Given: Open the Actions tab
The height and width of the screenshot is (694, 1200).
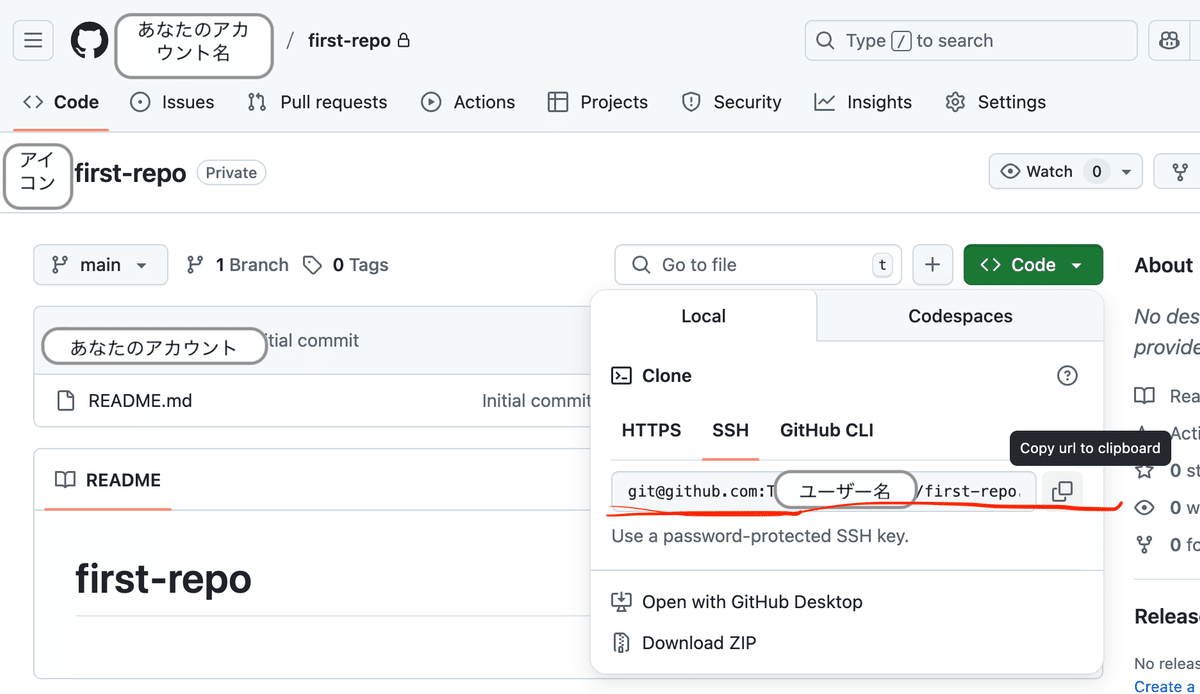Looking at the screenshot, I should pos(467,101).
